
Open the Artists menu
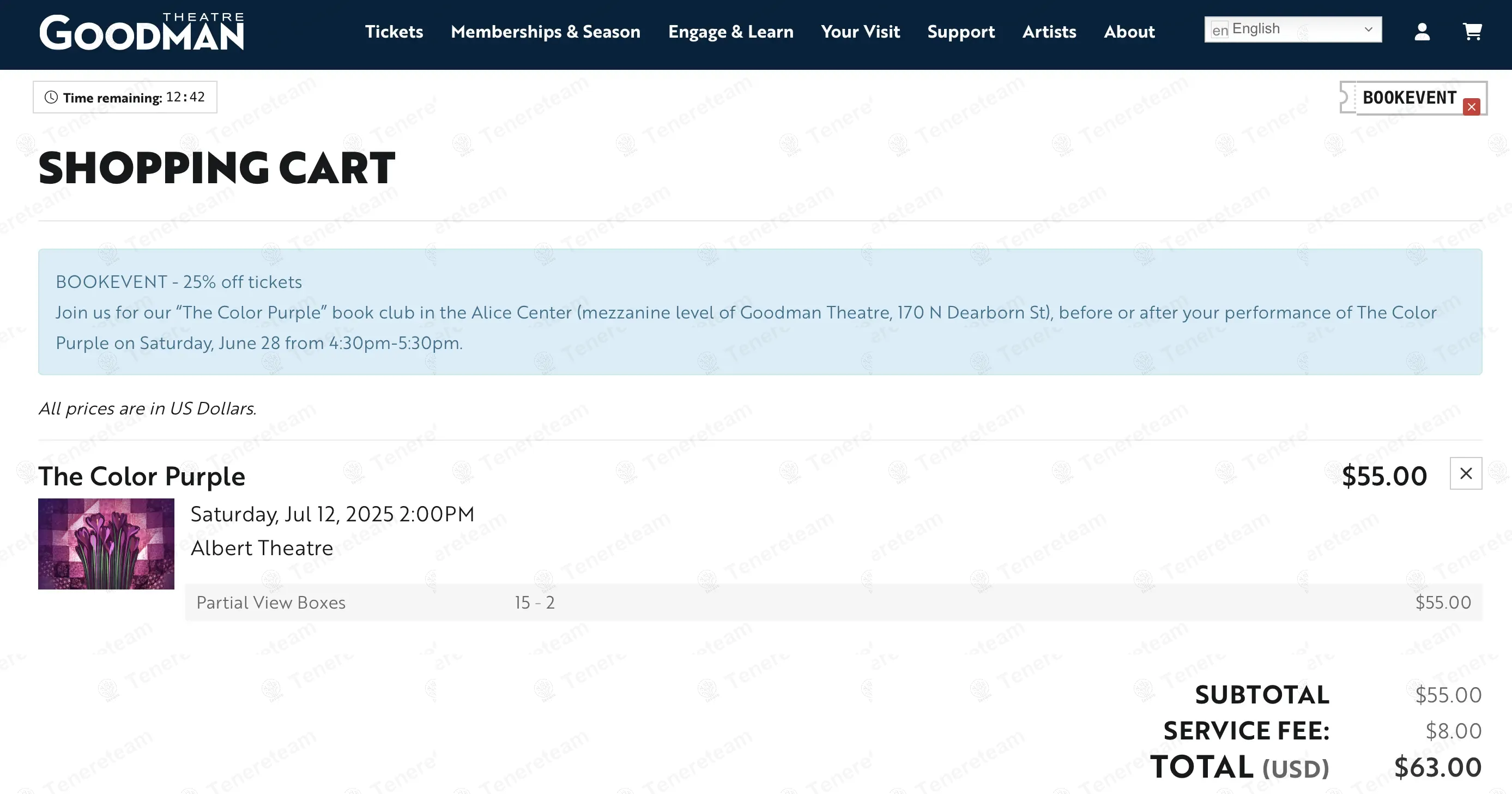coord(1049,32)
